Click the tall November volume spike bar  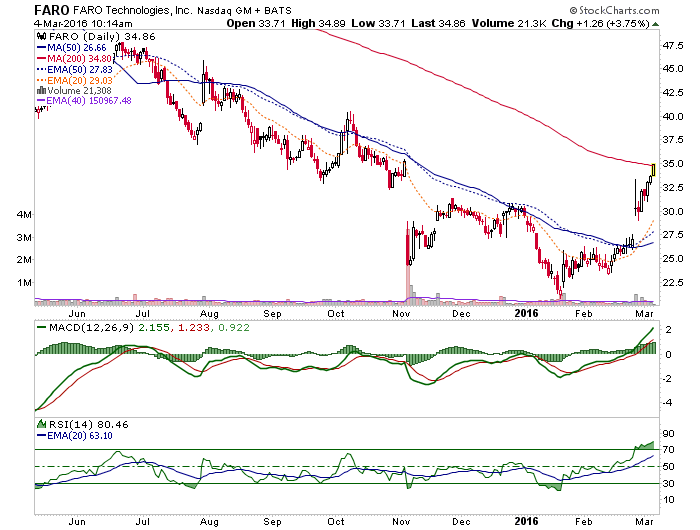pos(408,267)
